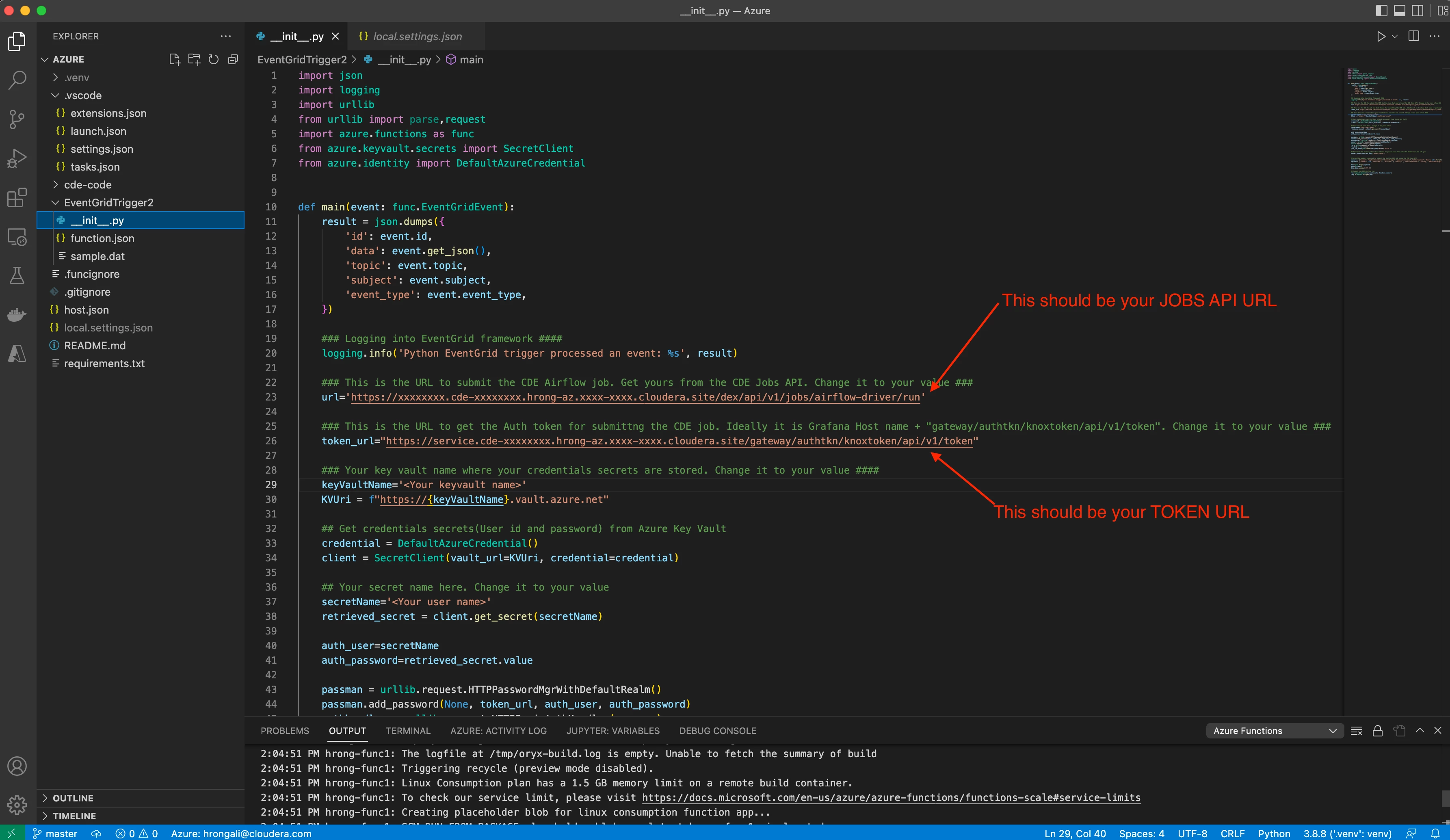Switch to the DEBUG CONSOLE tab

(718, 731)
